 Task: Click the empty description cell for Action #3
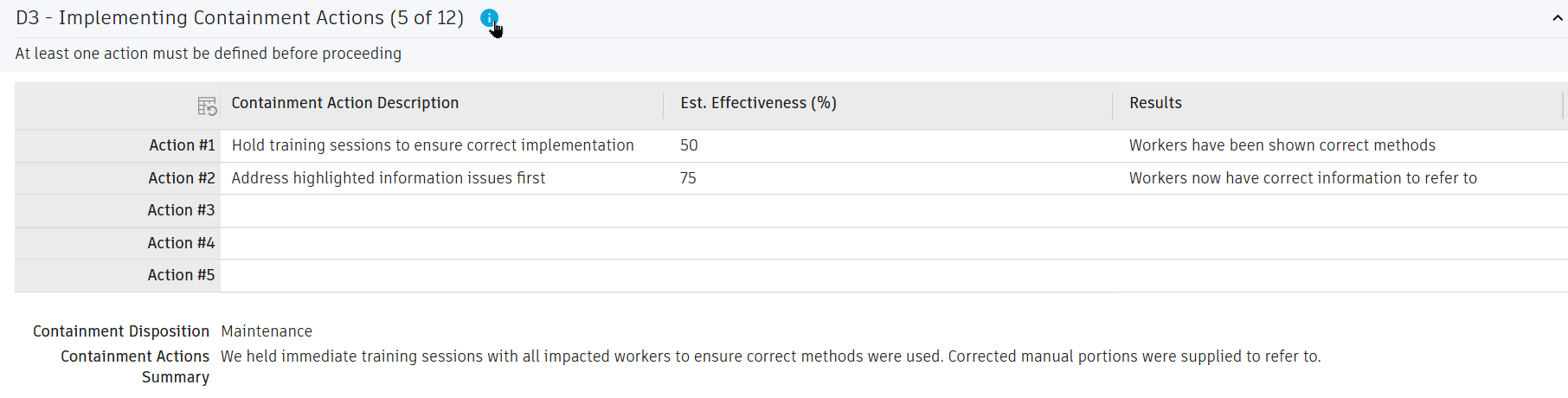(x=441, y=210)
